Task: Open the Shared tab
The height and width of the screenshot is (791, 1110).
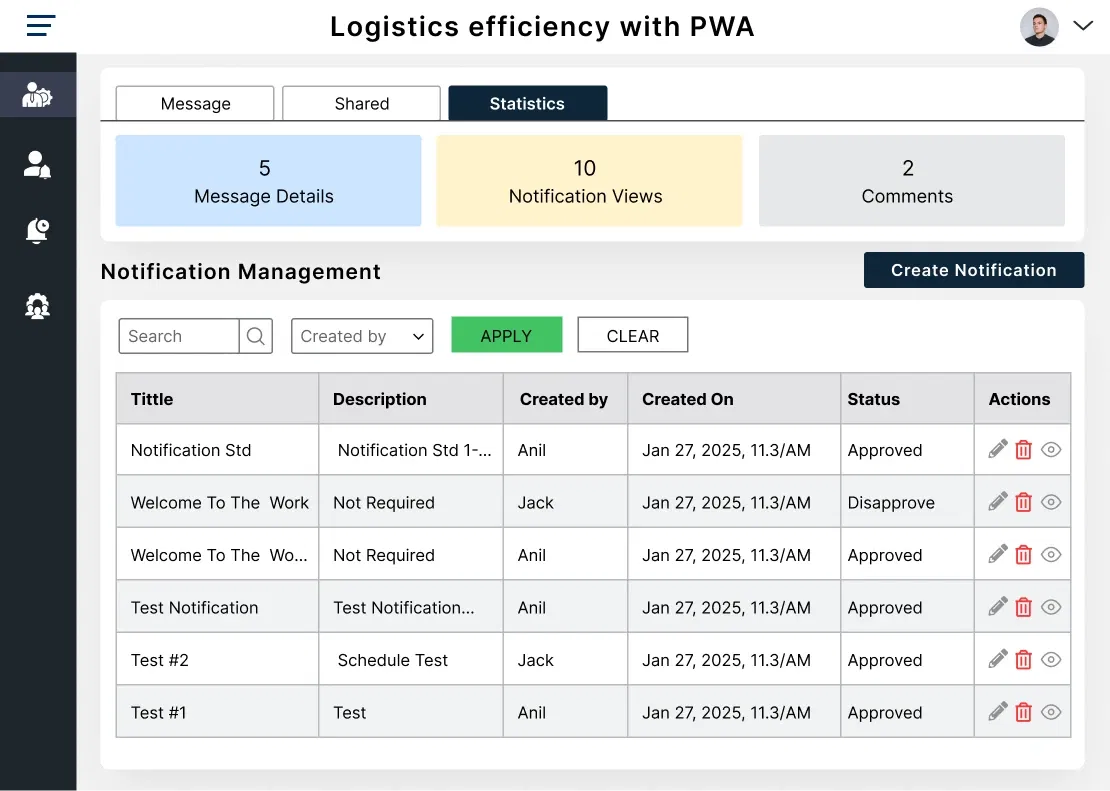Action: 360,103
